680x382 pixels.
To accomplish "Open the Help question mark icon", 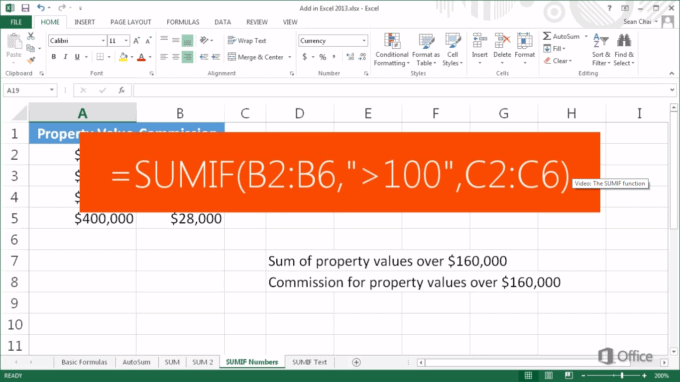I will (x=609, y=8).
